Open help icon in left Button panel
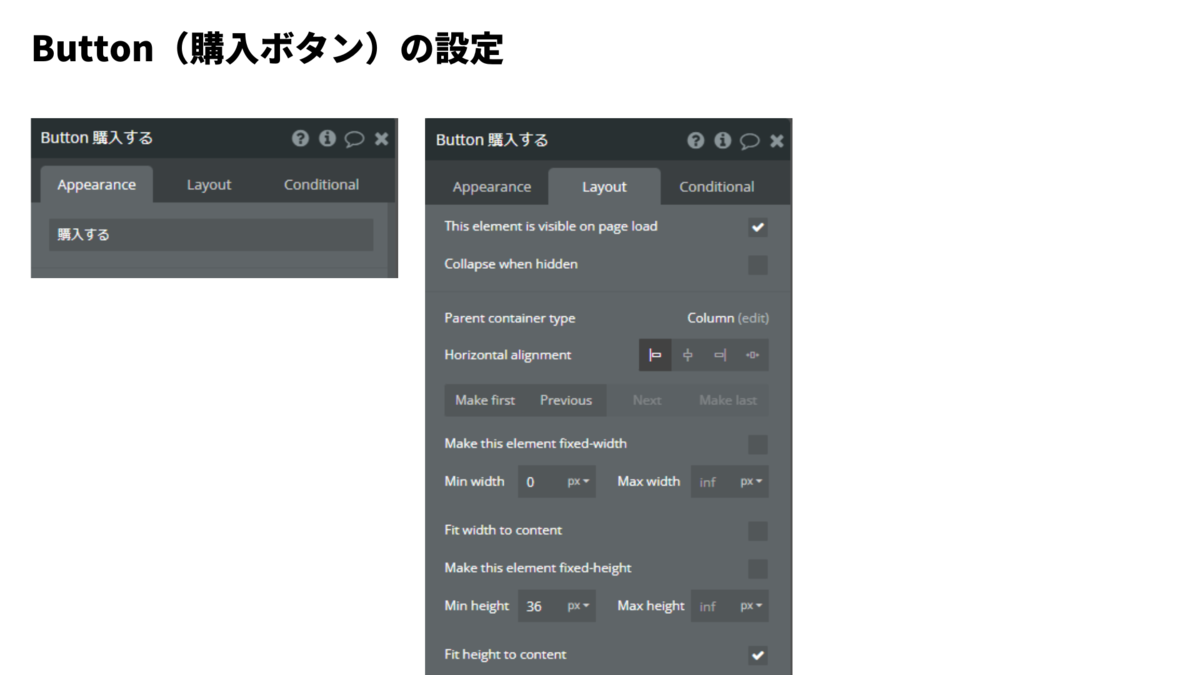Viewport: 1200px width, 675px height. 300,139
